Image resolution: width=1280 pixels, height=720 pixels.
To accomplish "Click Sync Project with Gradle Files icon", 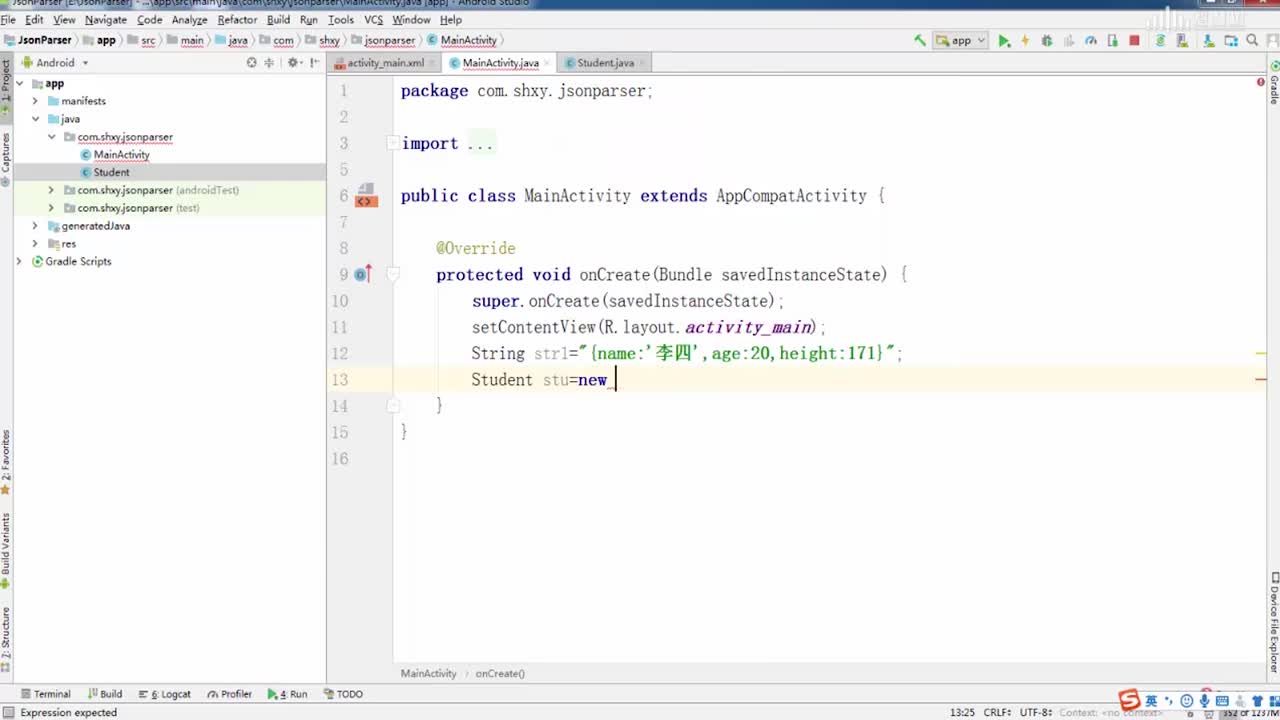I will point(1160,41).
